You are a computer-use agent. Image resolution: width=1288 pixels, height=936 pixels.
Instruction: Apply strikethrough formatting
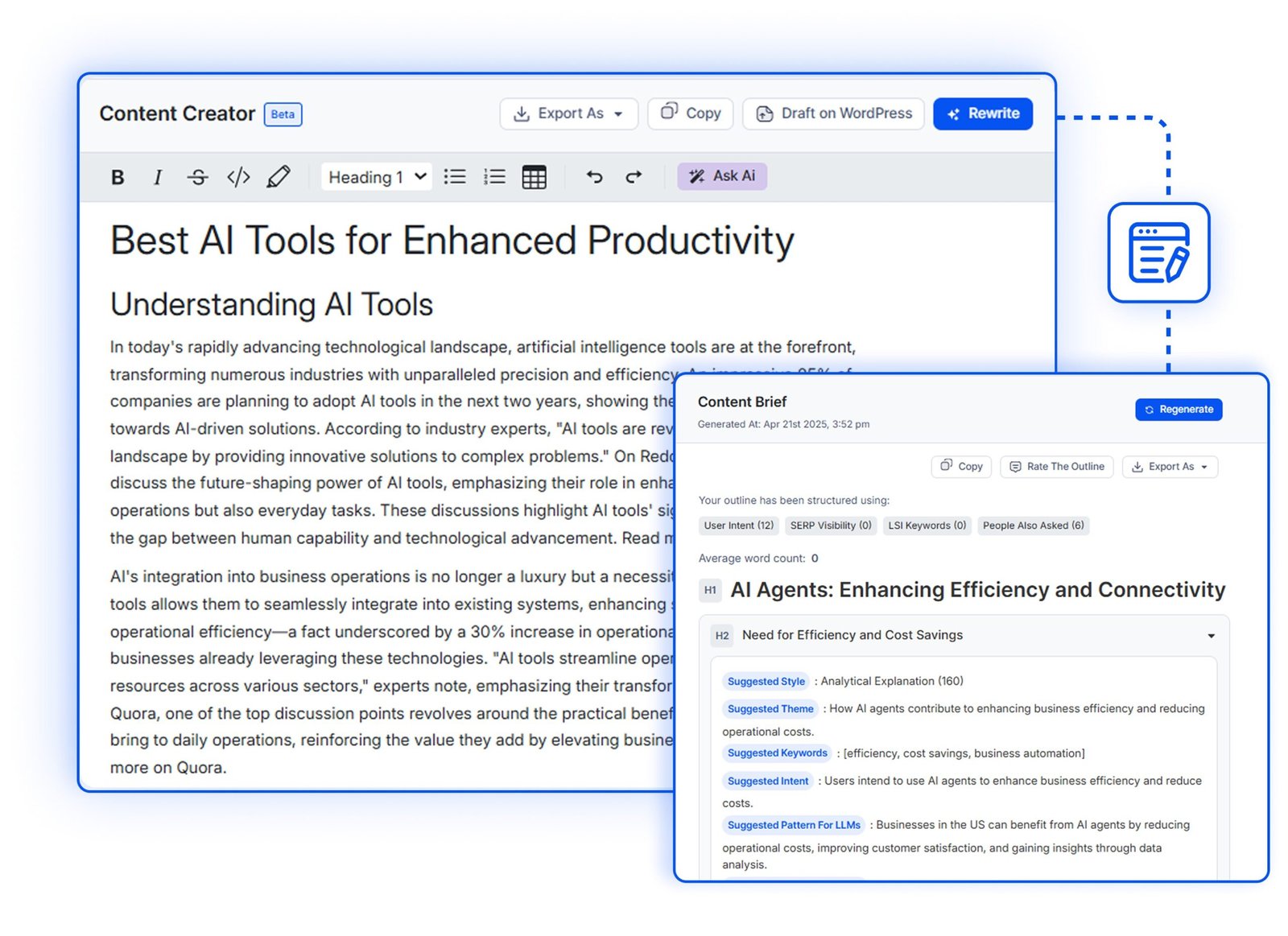pyautogui.click(x=198, y=176)
